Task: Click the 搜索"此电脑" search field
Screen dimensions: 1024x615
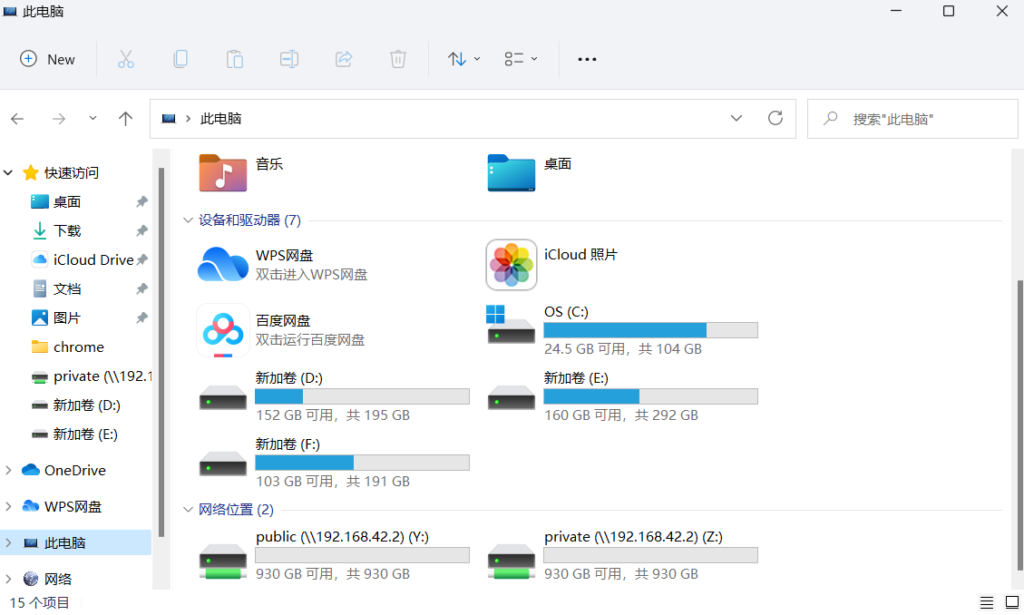Action: [x=910, y=118]
